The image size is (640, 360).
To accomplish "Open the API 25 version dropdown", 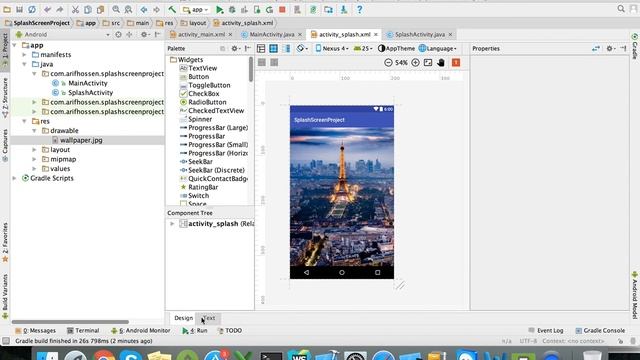I will [x=363, y=49].
